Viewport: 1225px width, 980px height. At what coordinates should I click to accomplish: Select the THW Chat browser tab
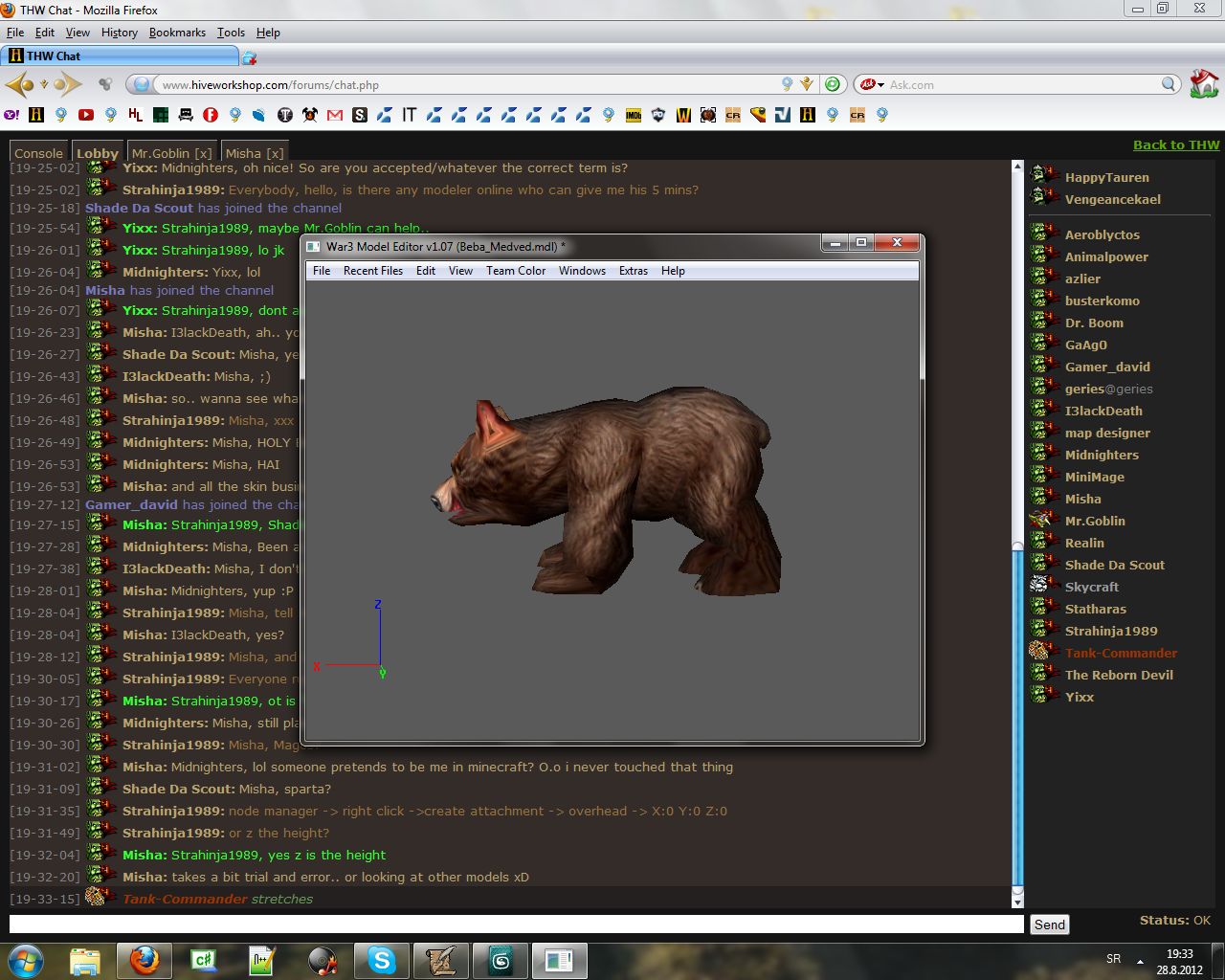(120, 56)
